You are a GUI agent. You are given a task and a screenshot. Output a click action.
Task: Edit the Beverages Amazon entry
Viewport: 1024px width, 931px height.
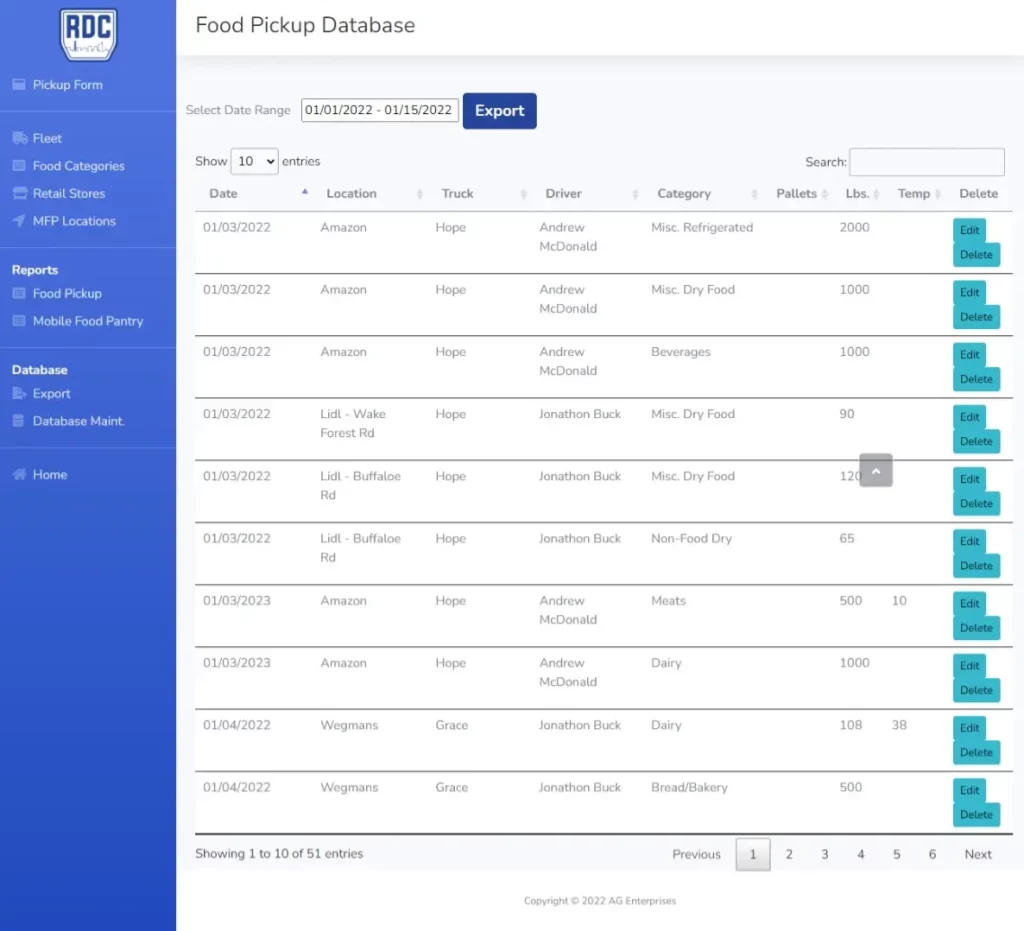point(969,355)
